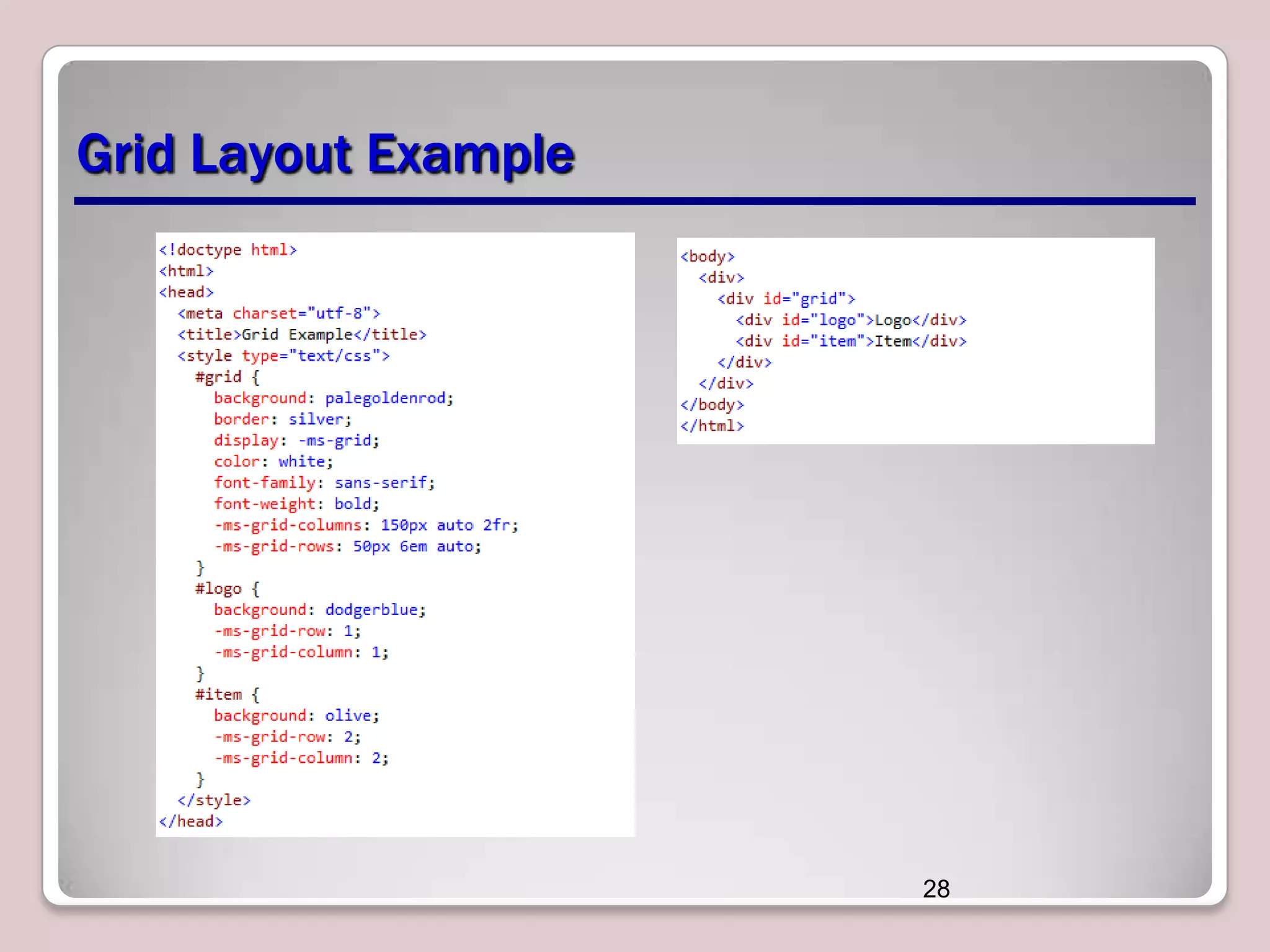Click the slide page number 28
This screenshot has height=952, width=1270.
pyautogui.click(x=936, y=889)
